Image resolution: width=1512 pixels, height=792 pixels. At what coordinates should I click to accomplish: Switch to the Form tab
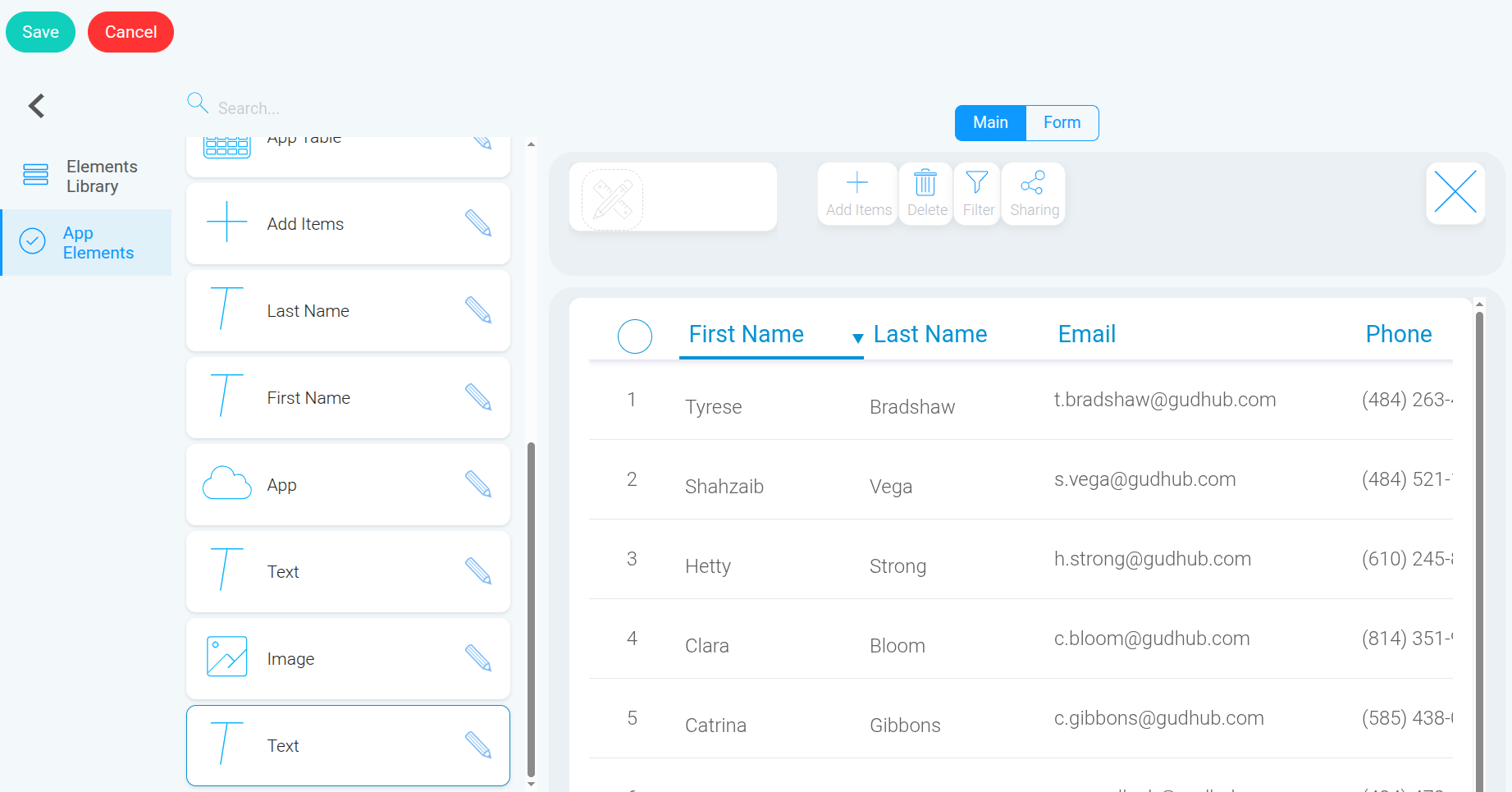point(1062,123)
